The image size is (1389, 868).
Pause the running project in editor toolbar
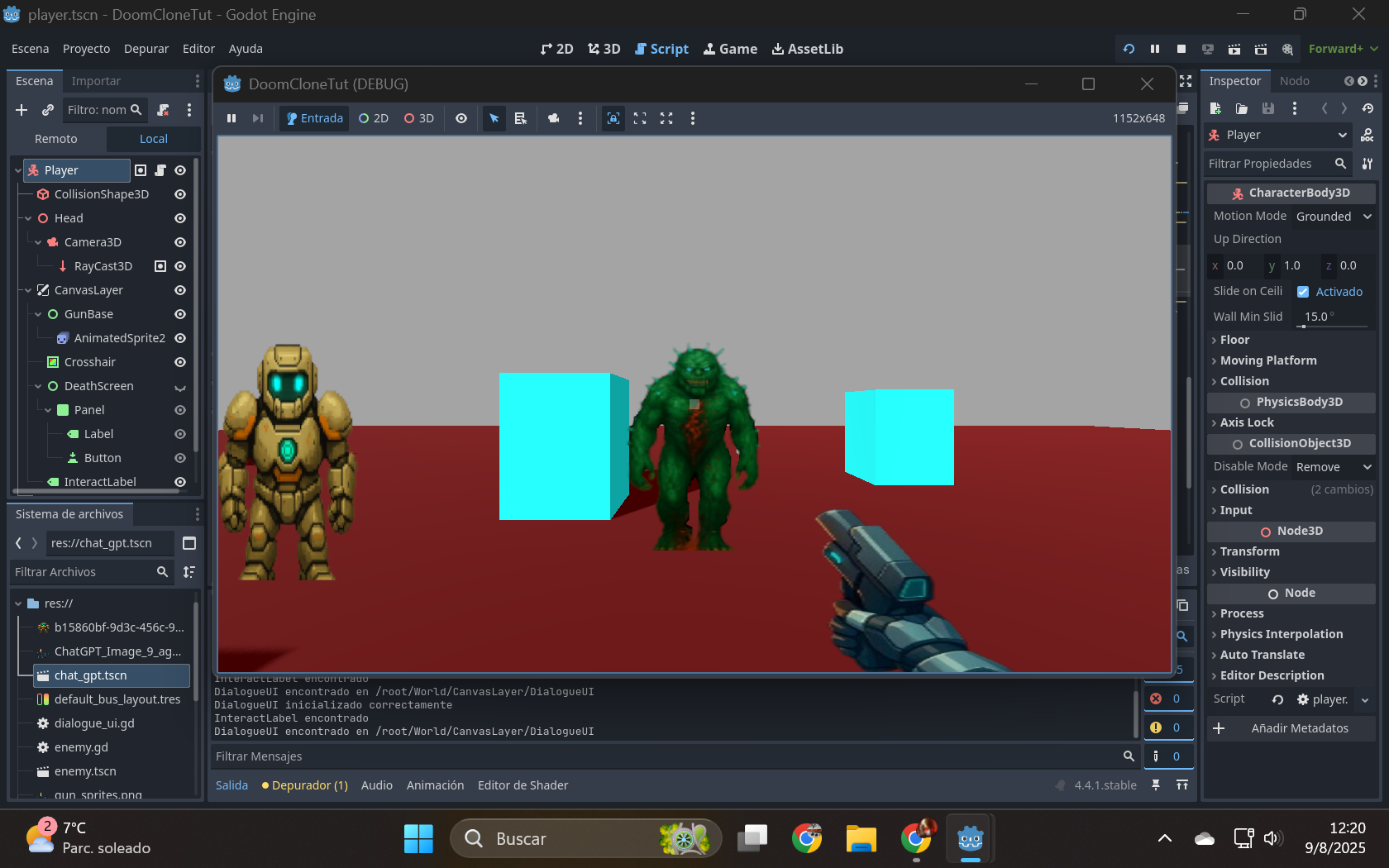(1155, 49)
